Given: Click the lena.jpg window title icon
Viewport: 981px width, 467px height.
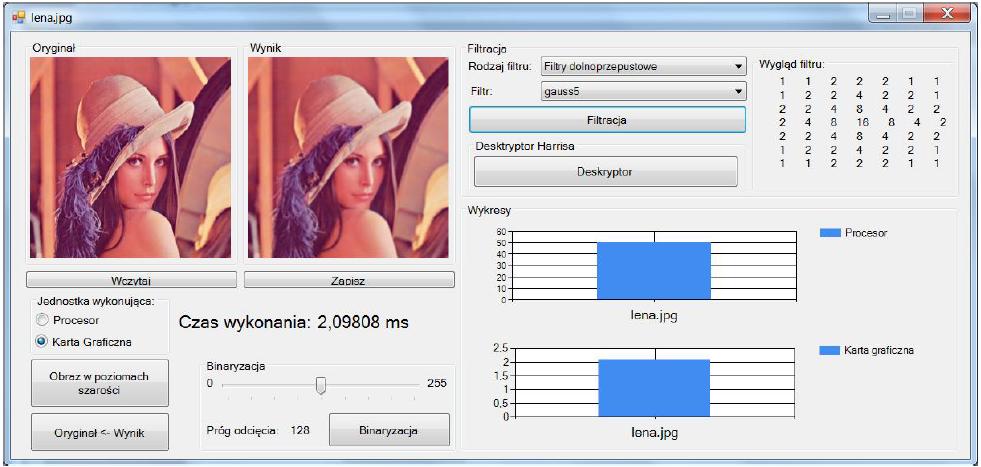Looking at the screenshot, I should click(18, 18).
